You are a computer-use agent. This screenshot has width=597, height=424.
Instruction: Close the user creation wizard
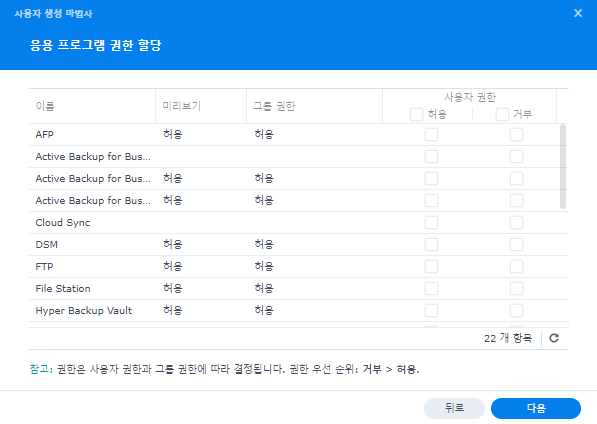(578, 13)
